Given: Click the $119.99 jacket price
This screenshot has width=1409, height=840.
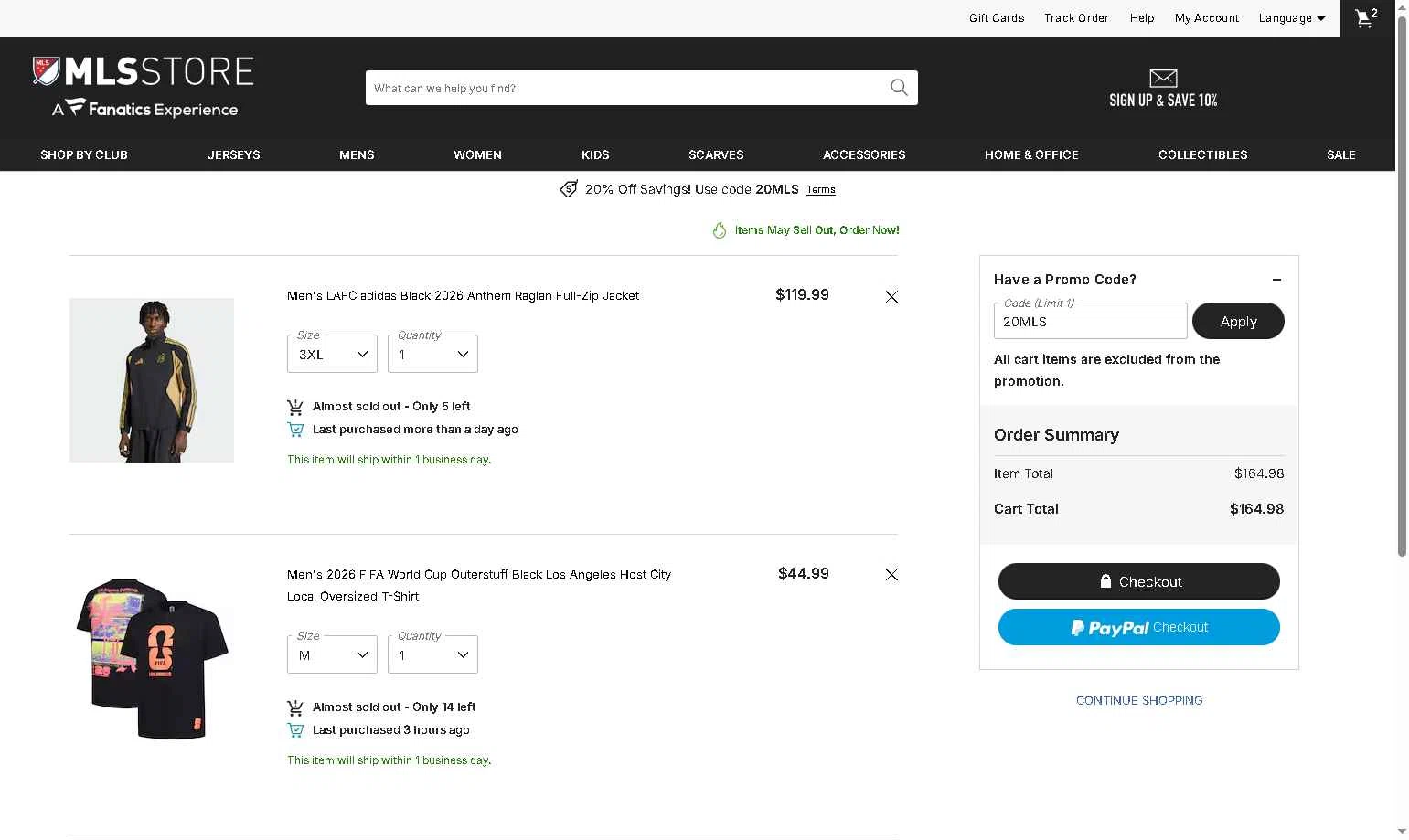Looking at the screenshot, I should pyautogui.click(x=802, y=294).
